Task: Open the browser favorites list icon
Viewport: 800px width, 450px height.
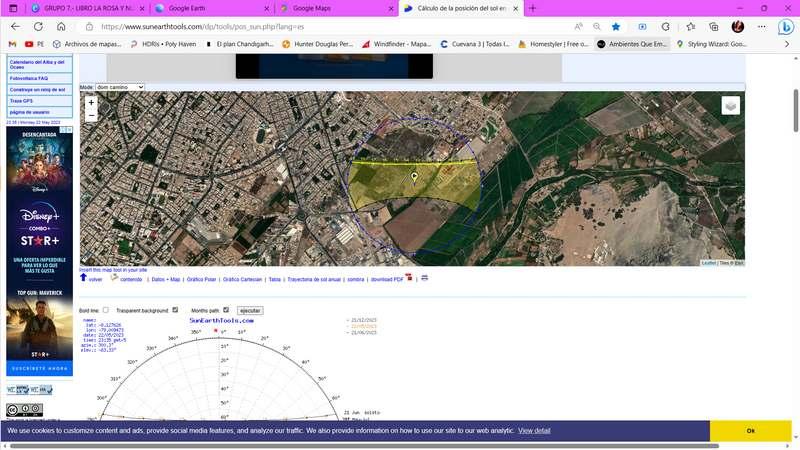Action: [x=690, y=27]
